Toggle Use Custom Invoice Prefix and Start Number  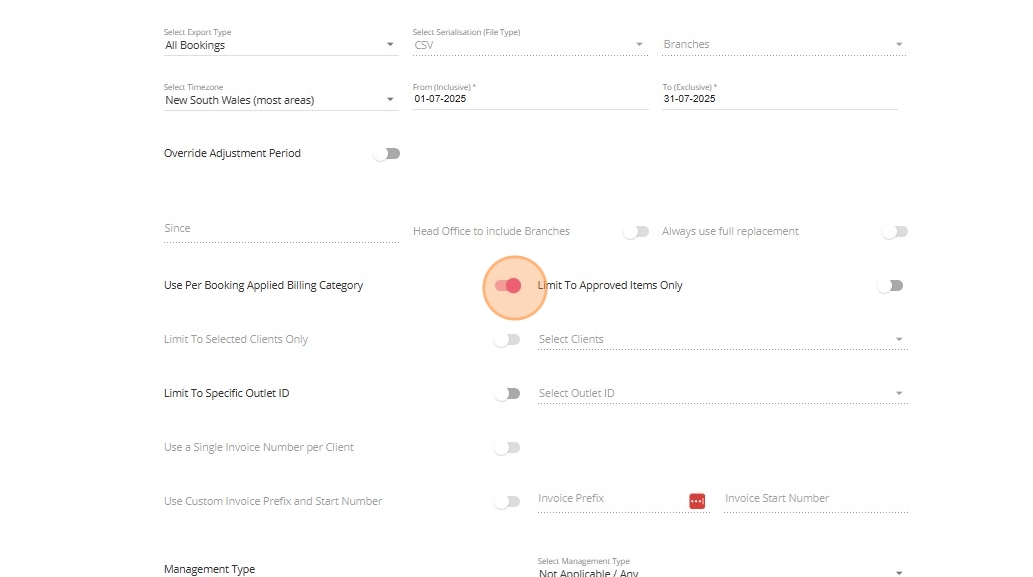[x=507, y=502]
